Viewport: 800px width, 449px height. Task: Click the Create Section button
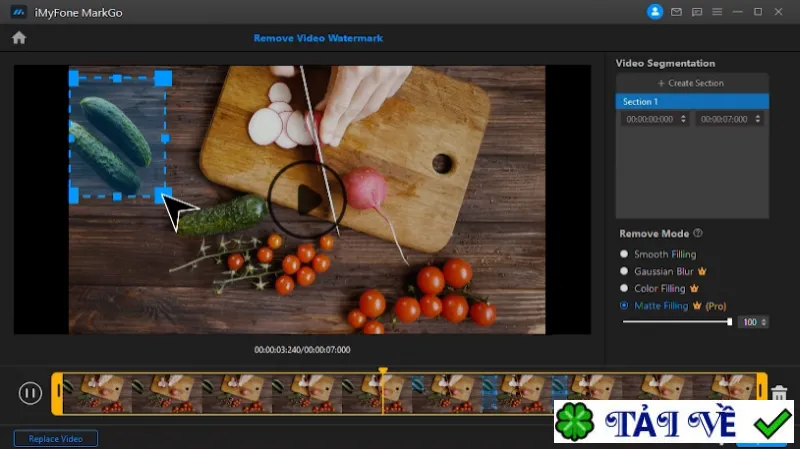pyautogui.click(x=692, y=83)
